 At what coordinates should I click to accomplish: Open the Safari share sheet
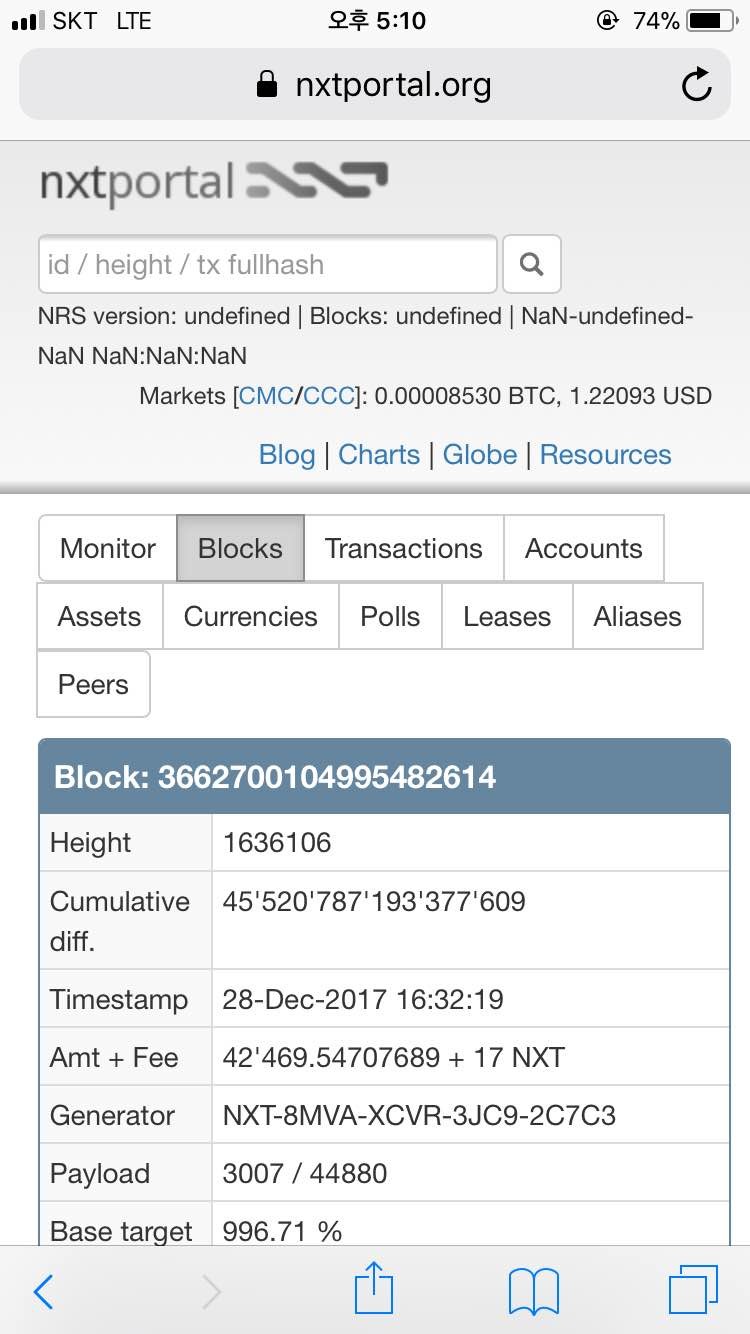374,1289
